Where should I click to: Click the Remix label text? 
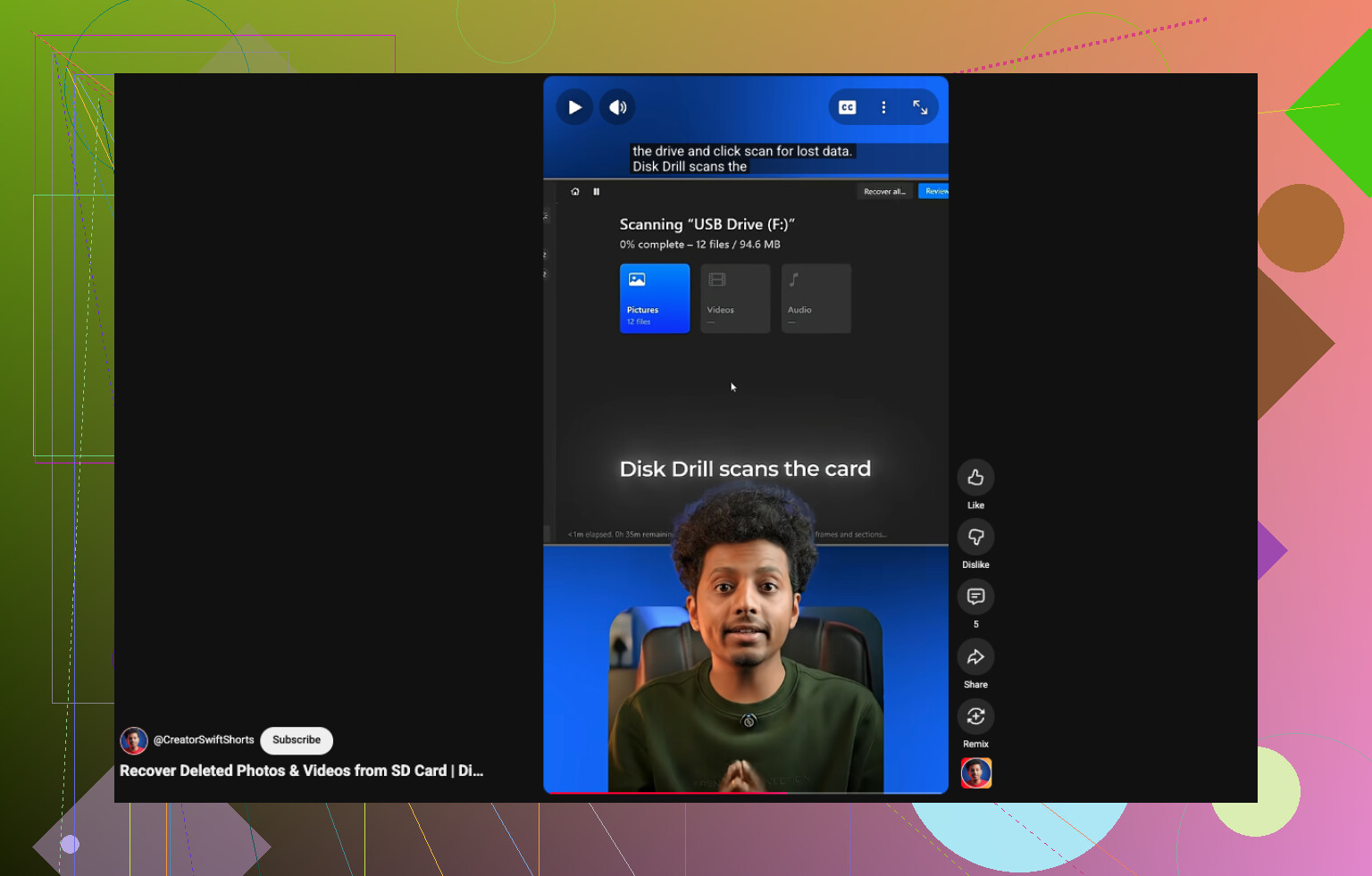point(975,744)
